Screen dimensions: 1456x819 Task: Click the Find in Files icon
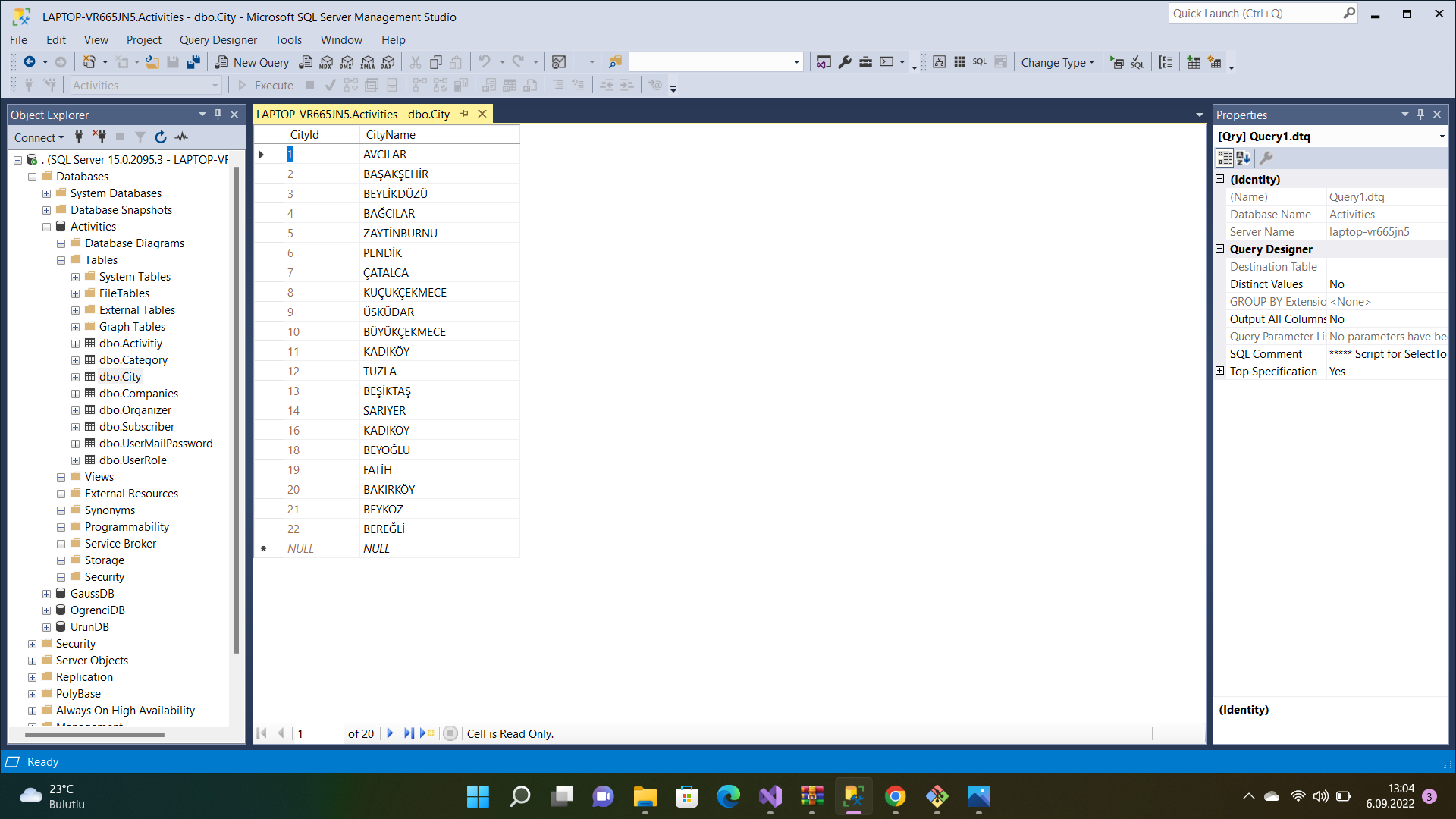[615, 62]
